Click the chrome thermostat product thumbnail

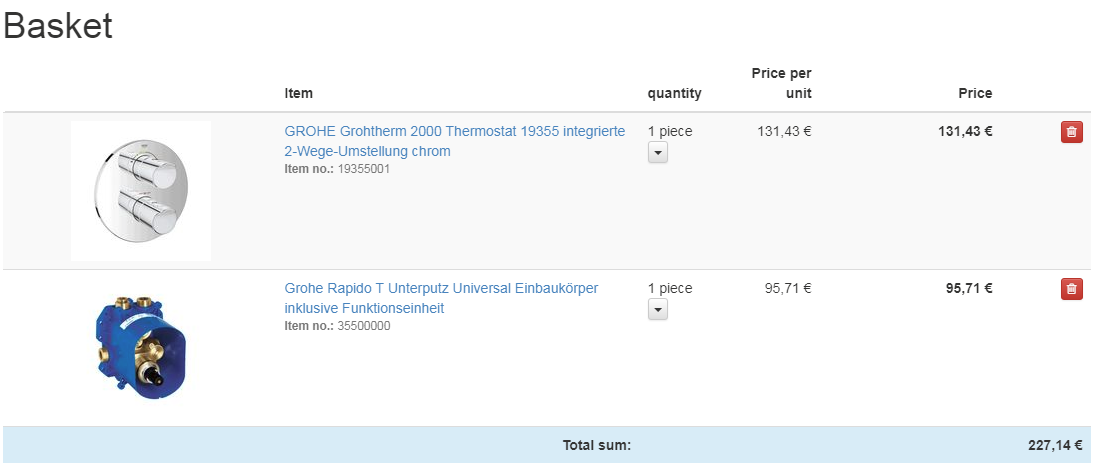tap(141, 191)
